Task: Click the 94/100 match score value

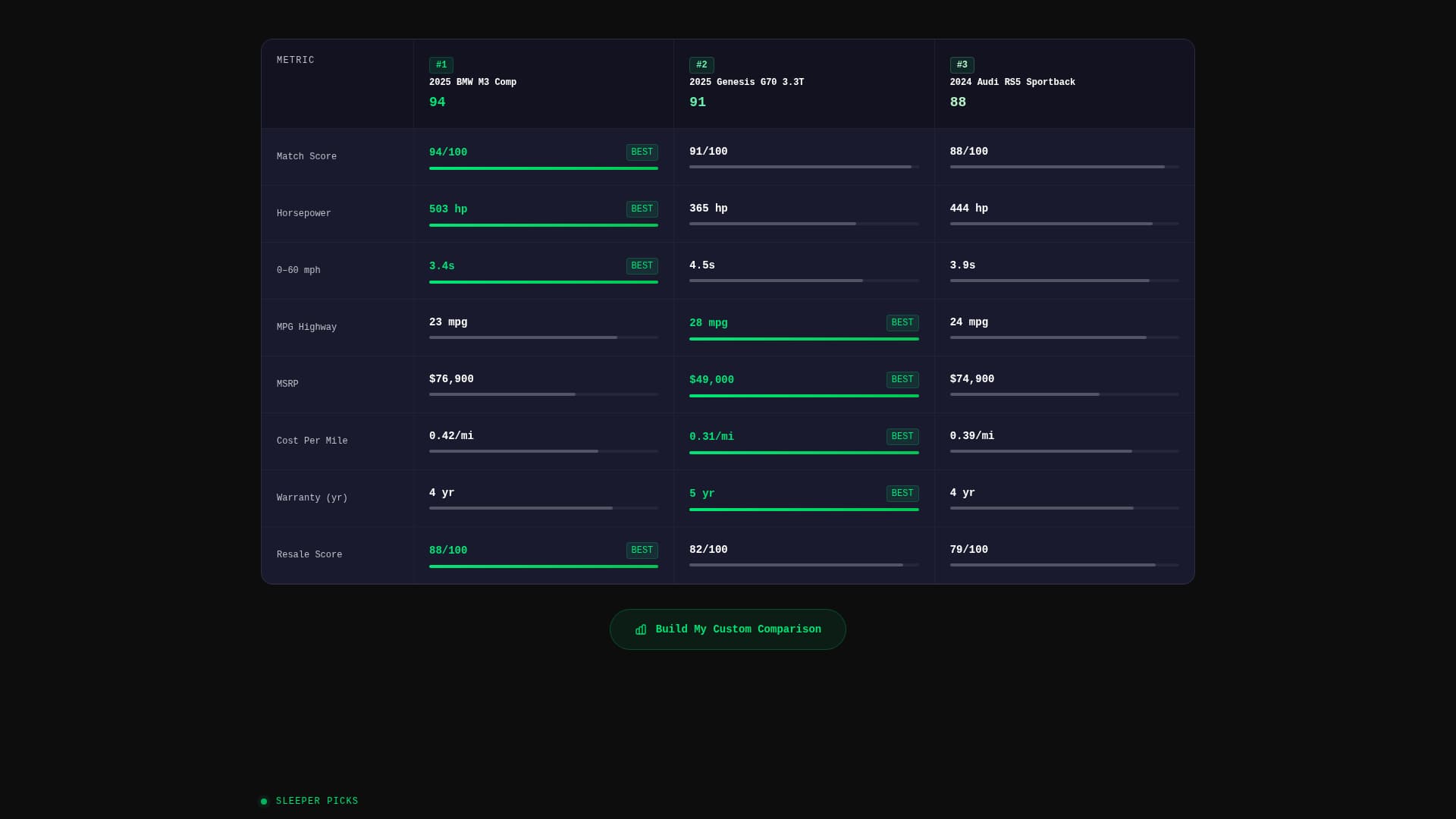Action: pyautogui.click(x=448, y=152)
